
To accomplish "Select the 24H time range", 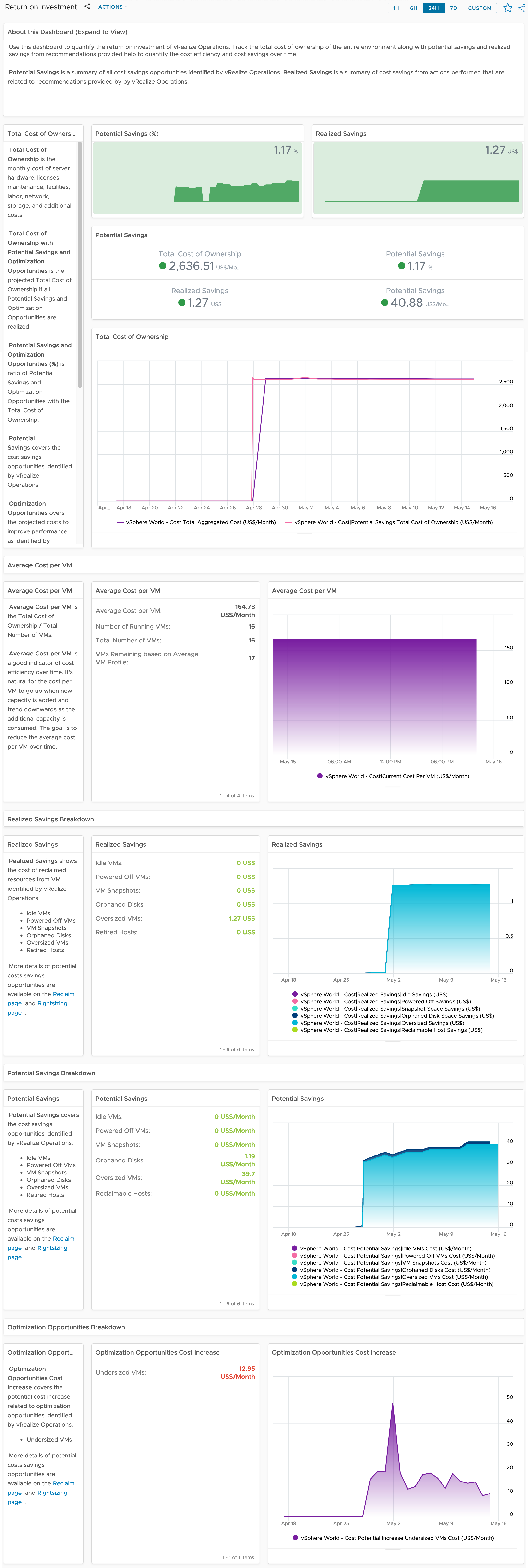I will click(433, 8).
